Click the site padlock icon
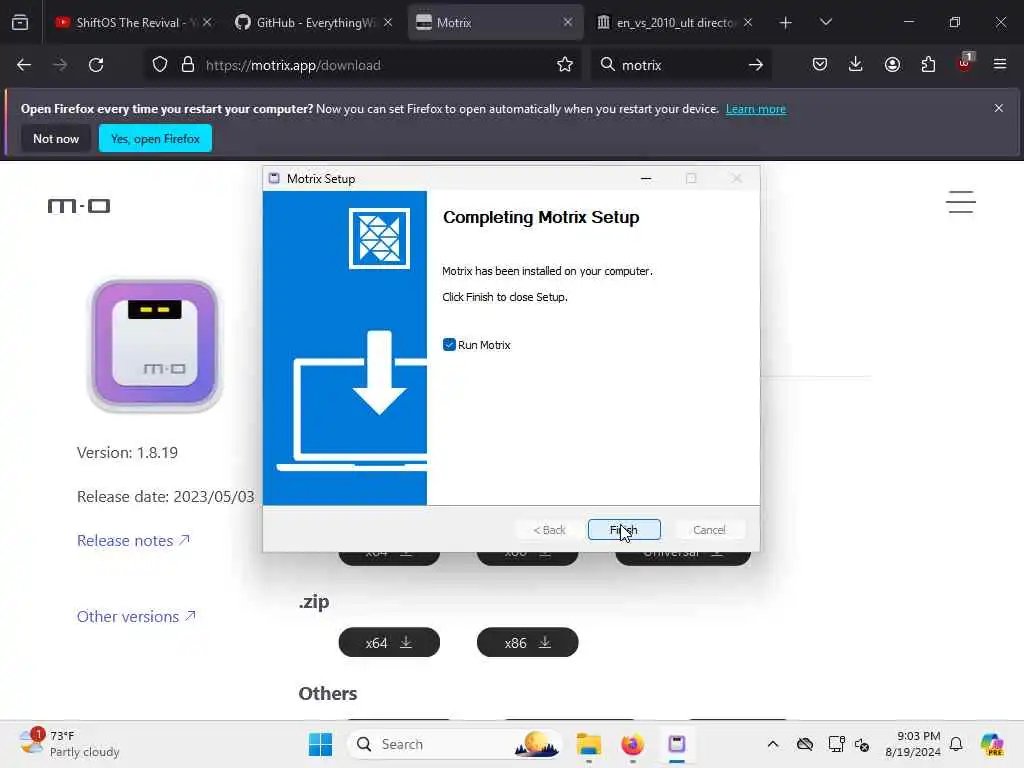Image resolution: width=1024 pixels, height=768 pixels. click(x=188, y=65)
